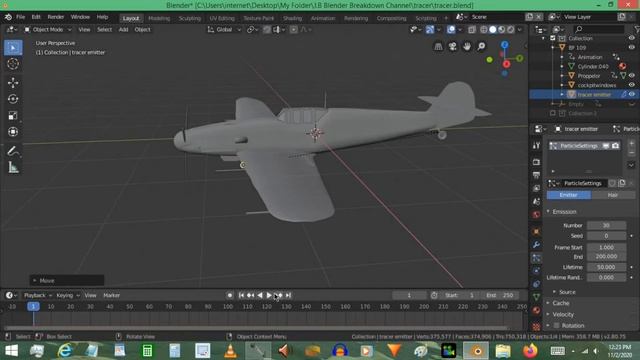Toggle particle system render camera icon

click(x=615, y=146)
